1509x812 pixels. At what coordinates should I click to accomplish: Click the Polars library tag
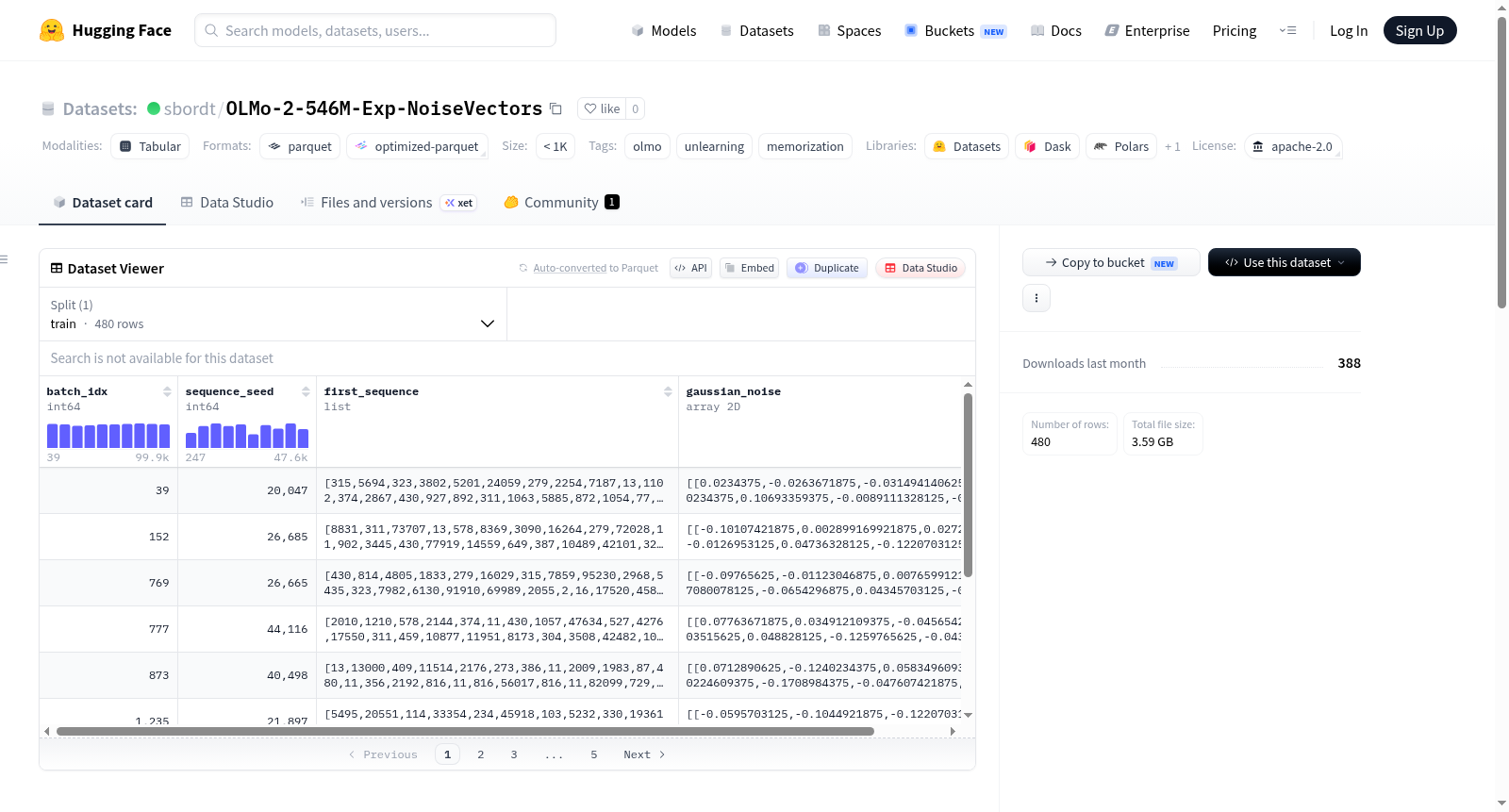[x=1121, y=146]
